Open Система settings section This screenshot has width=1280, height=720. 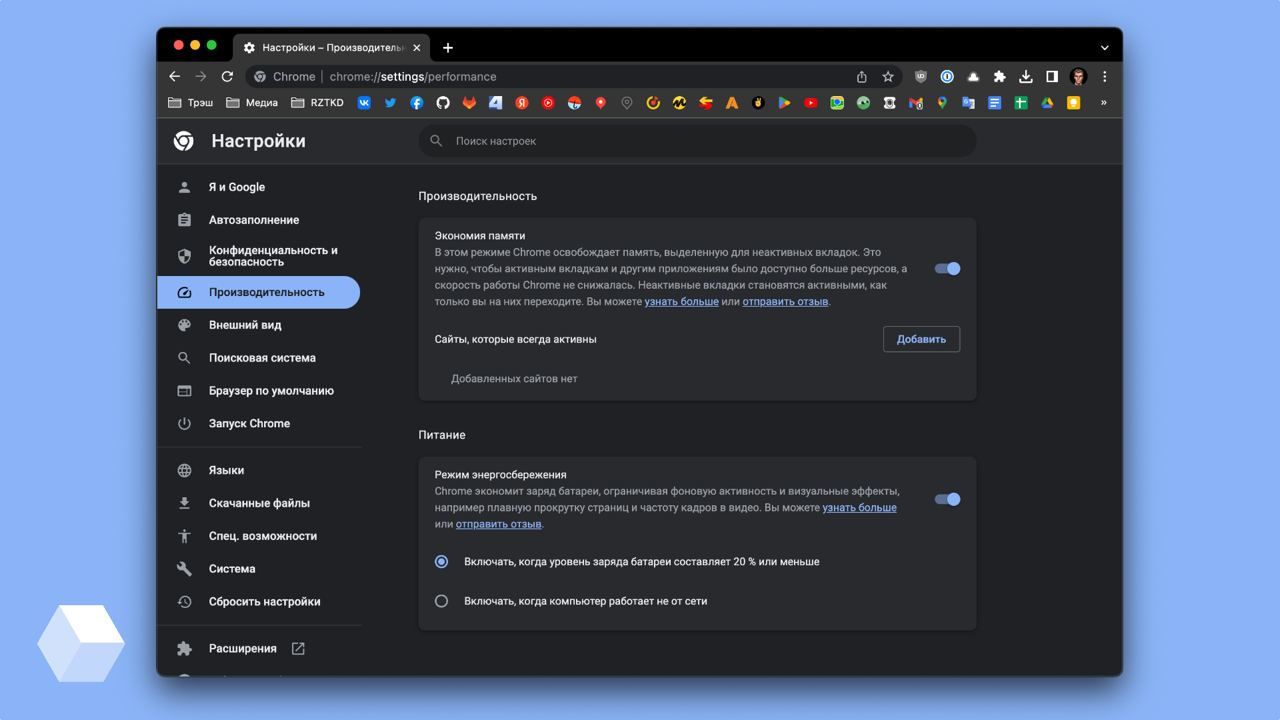258,569
